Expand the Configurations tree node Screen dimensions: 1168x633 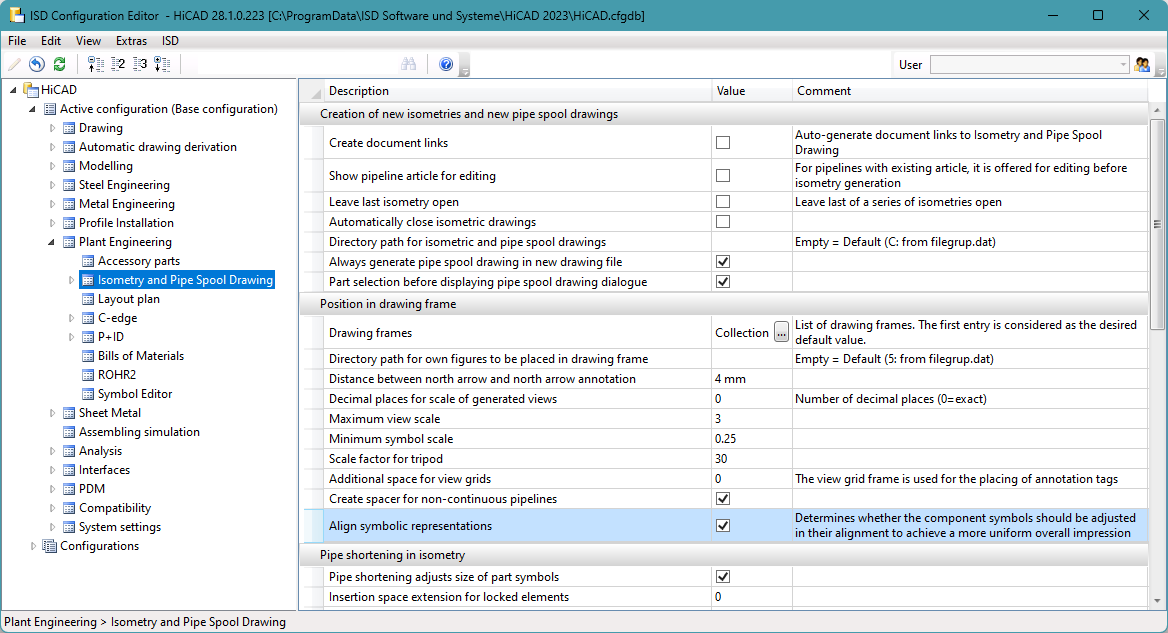33,546
